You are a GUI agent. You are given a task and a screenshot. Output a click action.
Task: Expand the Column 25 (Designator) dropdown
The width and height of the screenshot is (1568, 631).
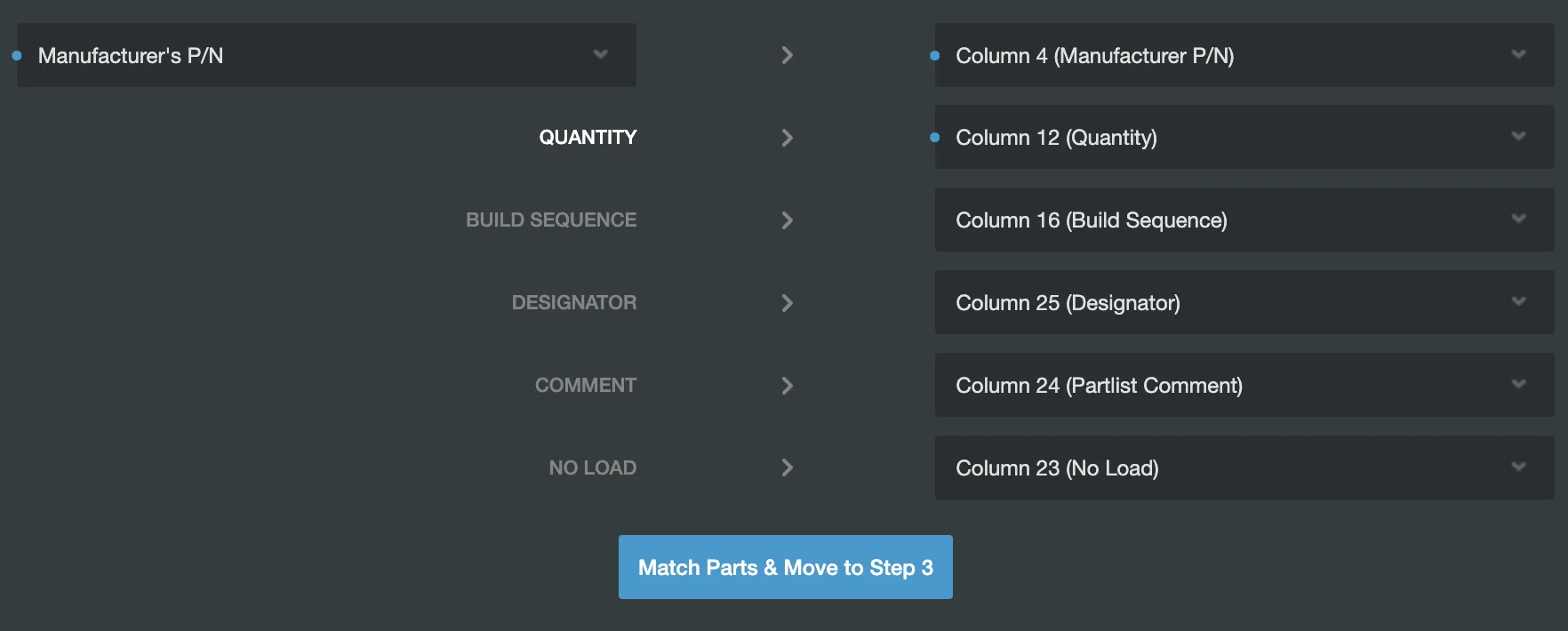pyautogui.click(x=1244, y=303)
